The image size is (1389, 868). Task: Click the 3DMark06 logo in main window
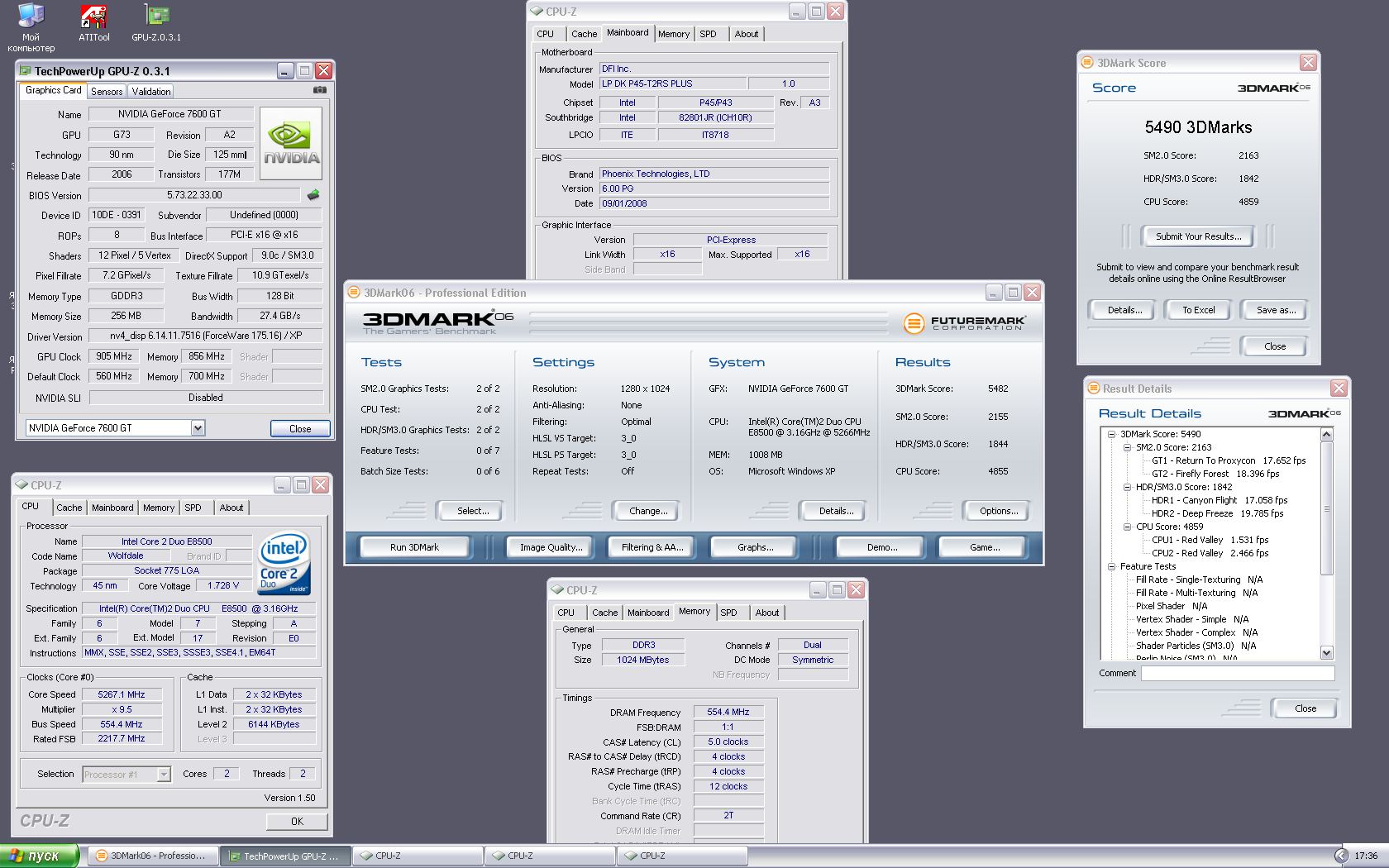(x=438, y=321)
